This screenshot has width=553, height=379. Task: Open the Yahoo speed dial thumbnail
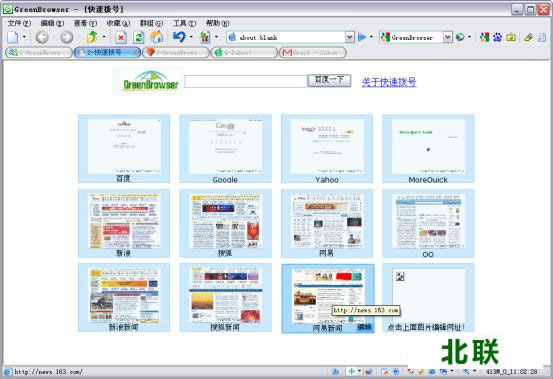coord(327,146)
